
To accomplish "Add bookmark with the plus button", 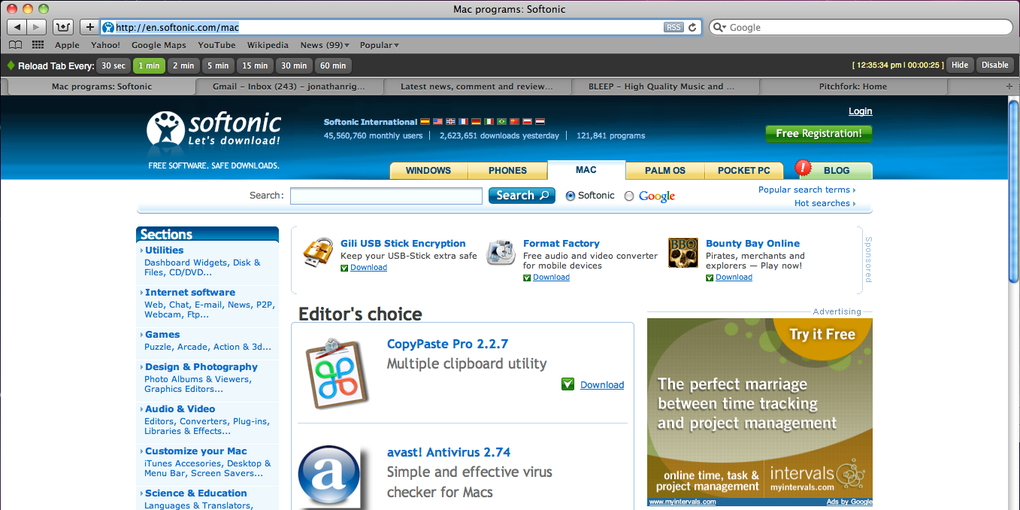I will [x=90, y=27].
